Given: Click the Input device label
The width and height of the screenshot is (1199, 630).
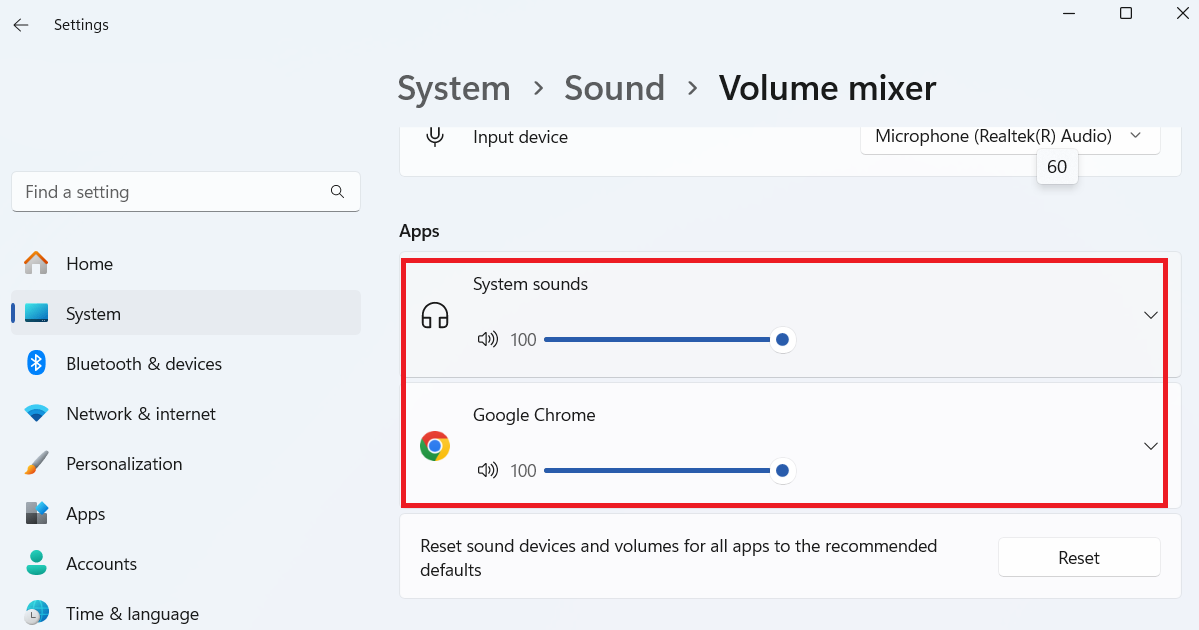Looking at the screenshot, I should pyautogui.click(x=520, y=137).
